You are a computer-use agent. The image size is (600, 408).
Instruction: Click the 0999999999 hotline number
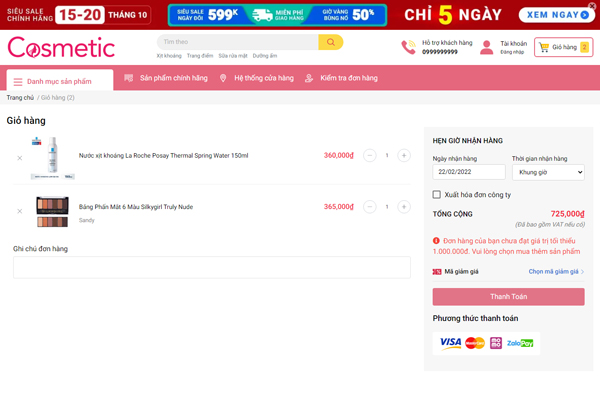pyautogui.click(x=440, y=52)
